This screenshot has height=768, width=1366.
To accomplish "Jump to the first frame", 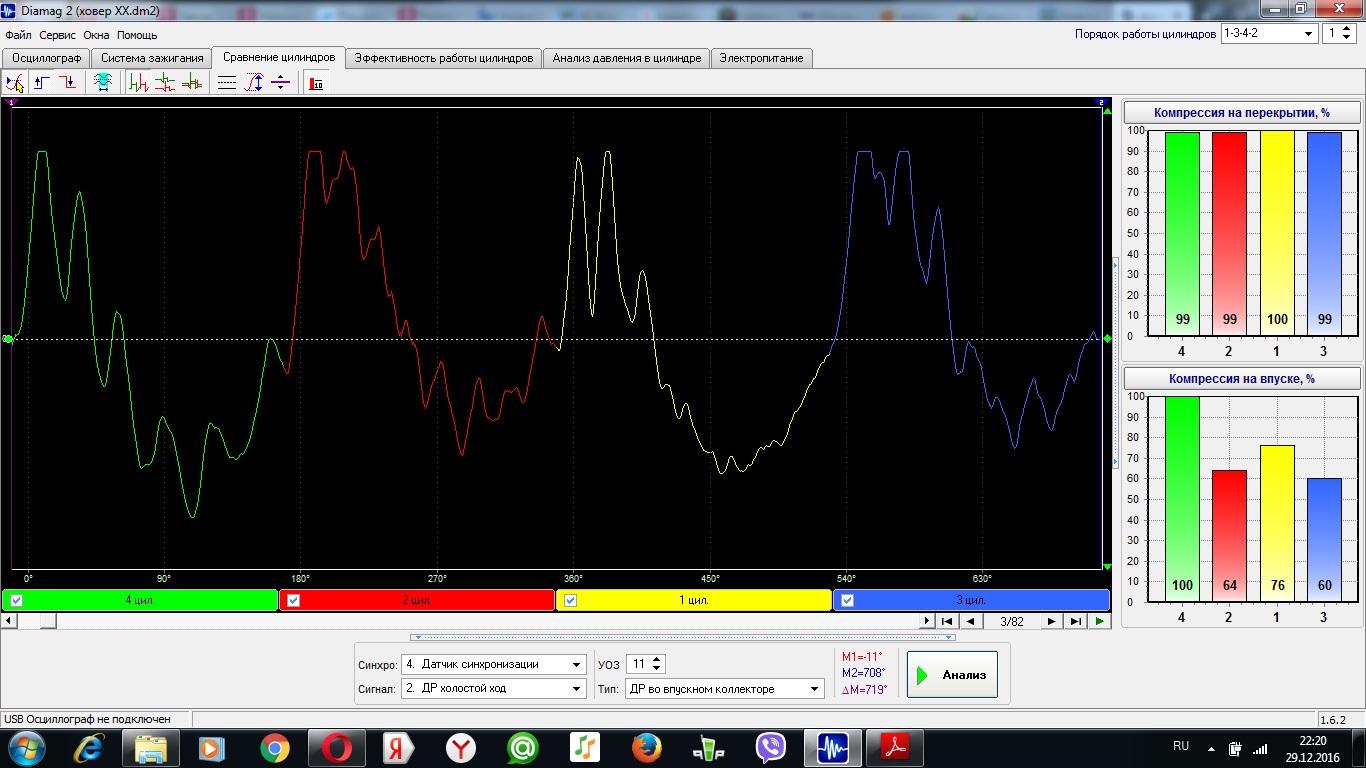I will click(946, 621).
